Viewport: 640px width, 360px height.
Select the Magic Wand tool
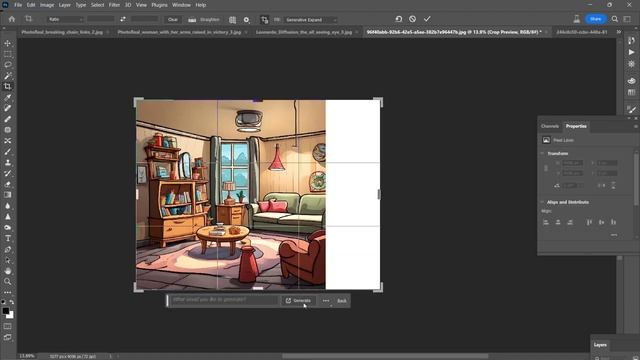click(7, 76)
